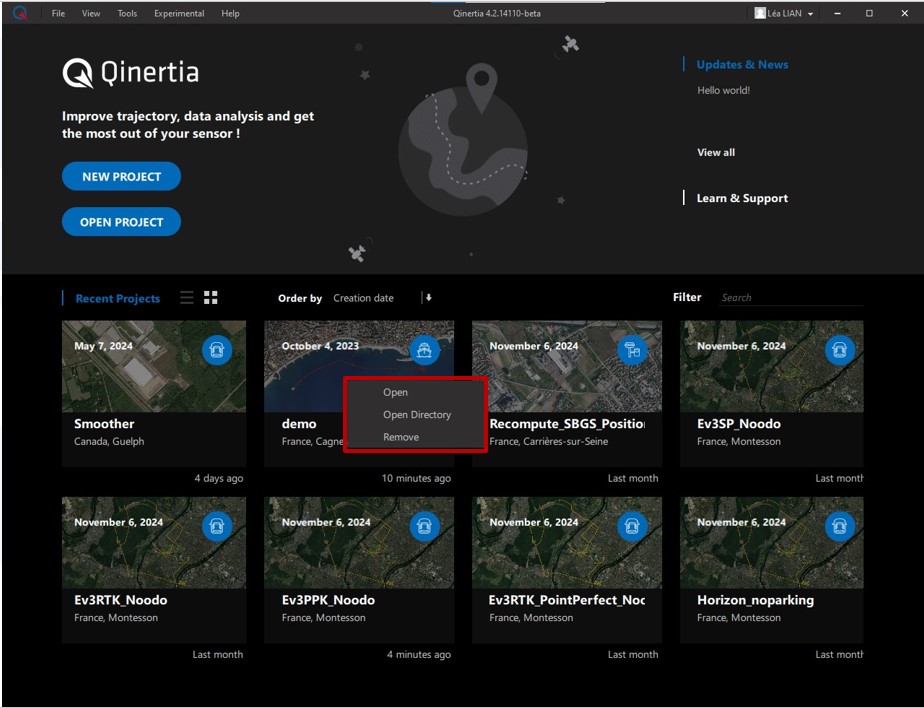This screenshot has width=924, height=708.
Task: Click '4 minutes ago' under Ev3PPK_Noodo
Action: [419, 654]
